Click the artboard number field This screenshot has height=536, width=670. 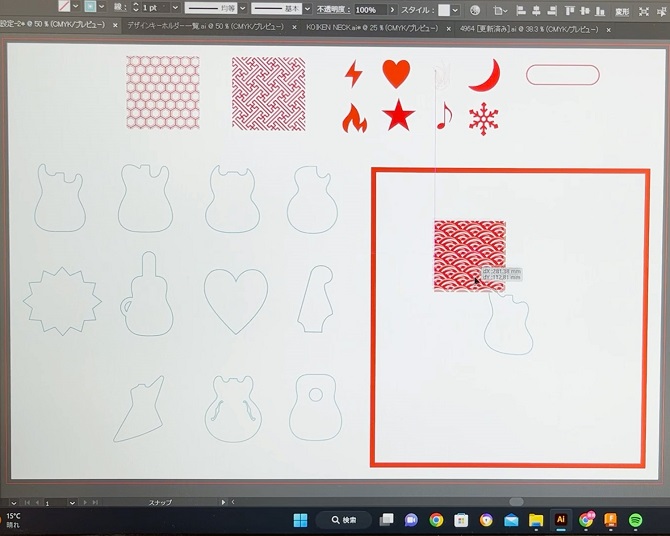(55, 503)
